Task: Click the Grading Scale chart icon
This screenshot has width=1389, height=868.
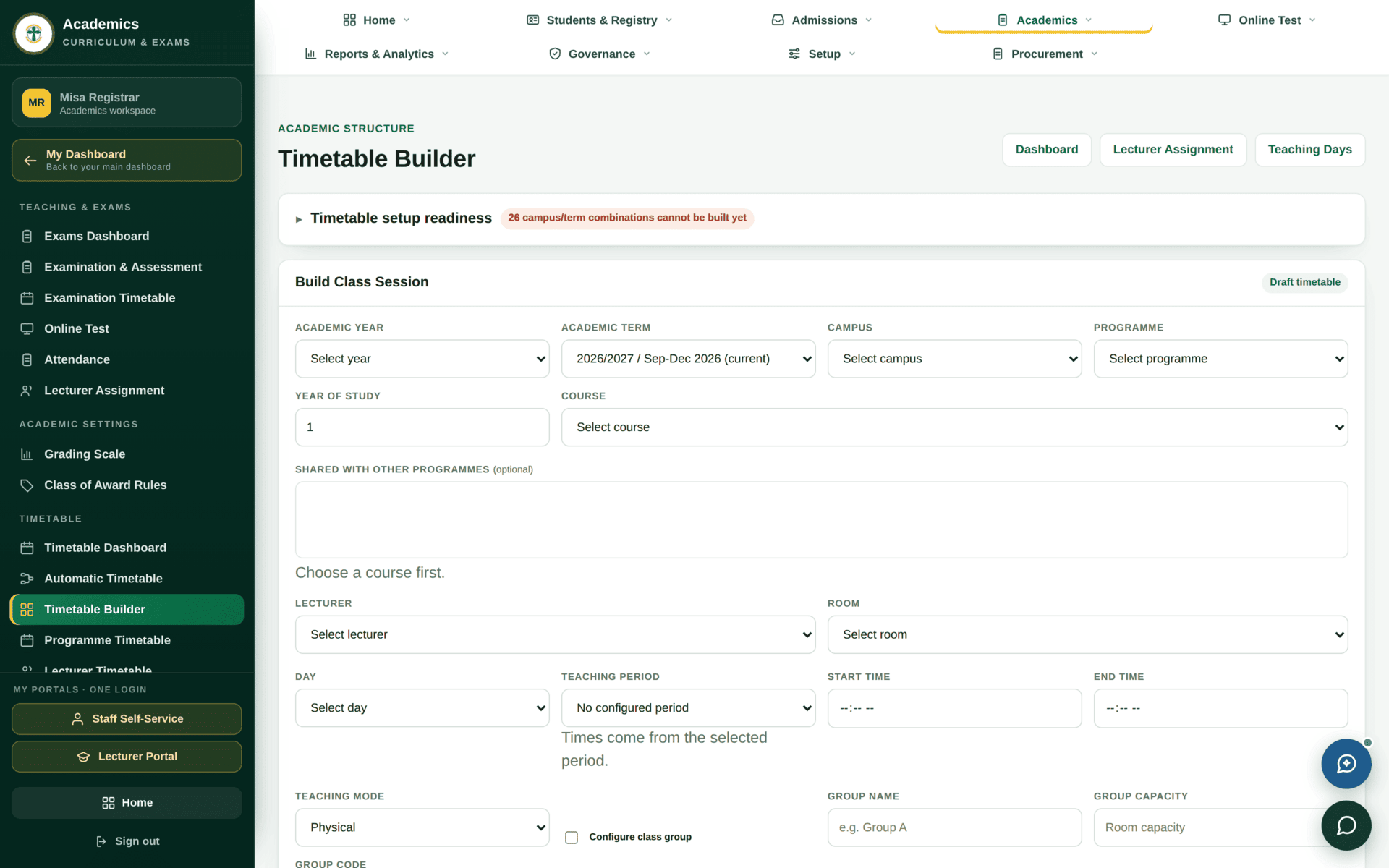Action: click(x=27, y=454)
